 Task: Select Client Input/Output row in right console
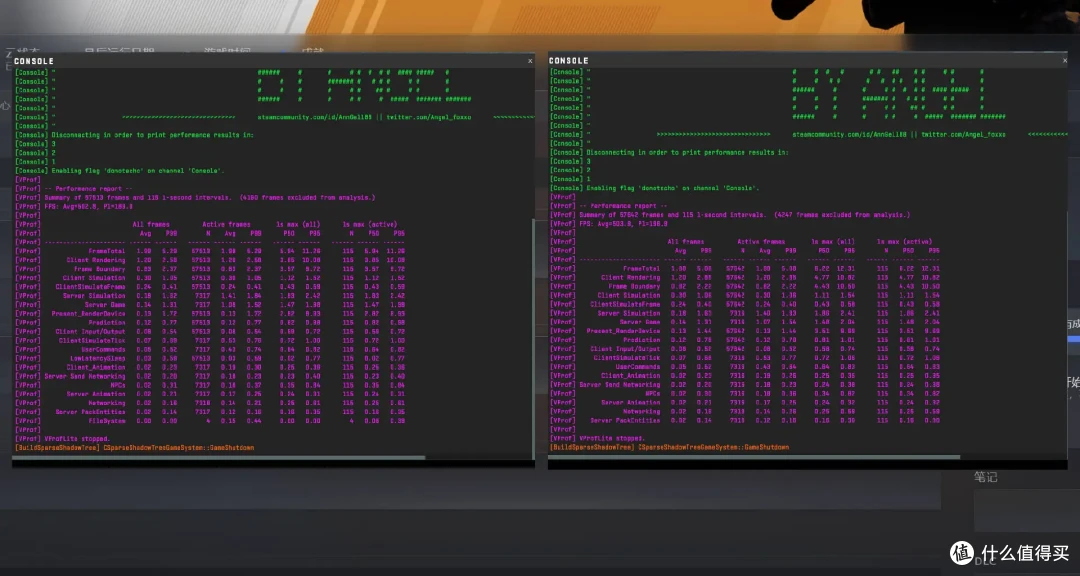[745, 349]
